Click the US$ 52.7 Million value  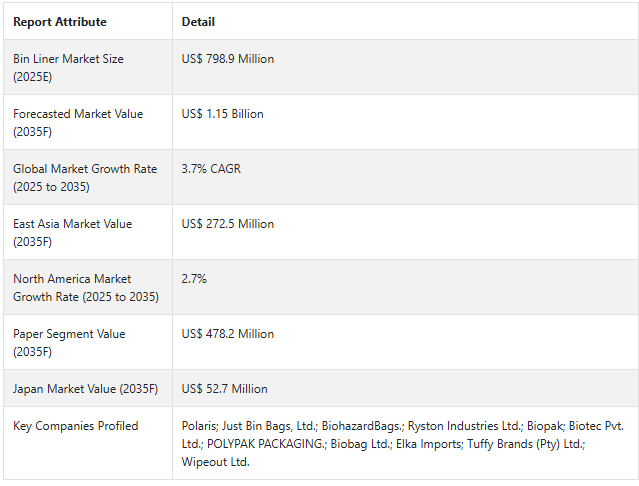click(224, 389)
